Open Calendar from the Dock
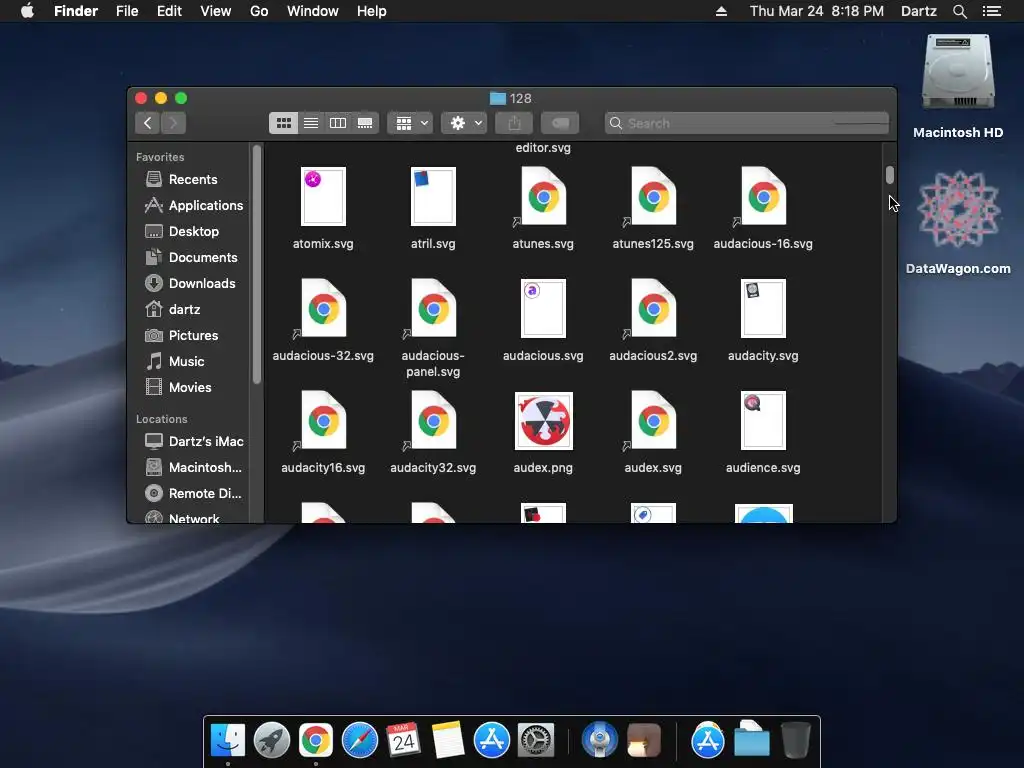 (403, 741)
